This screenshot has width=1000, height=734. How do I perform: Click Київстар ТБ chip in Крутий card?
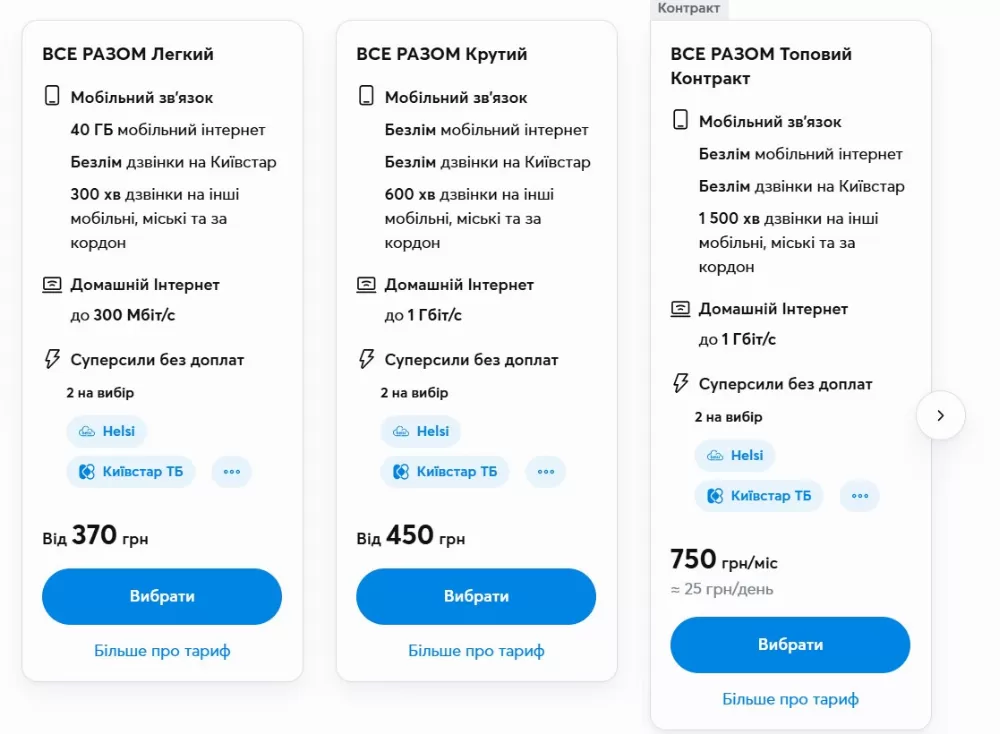pyautogui.click(x=445, y=471)
